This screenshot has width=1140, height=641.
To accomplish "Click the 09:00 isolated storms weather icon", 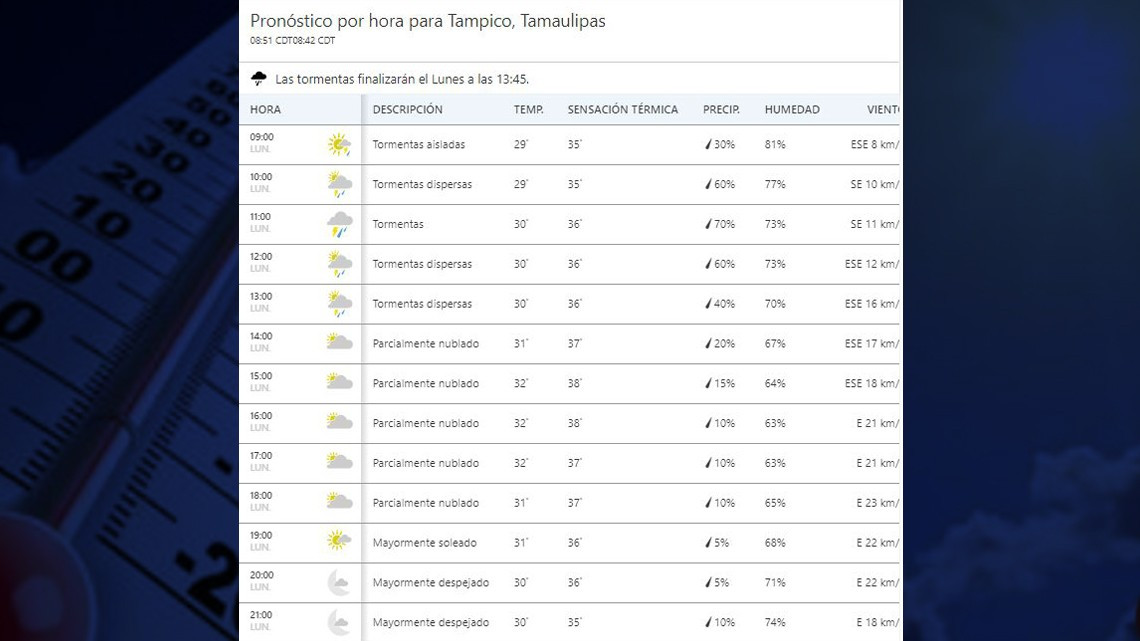I will (x=339, y=145).
